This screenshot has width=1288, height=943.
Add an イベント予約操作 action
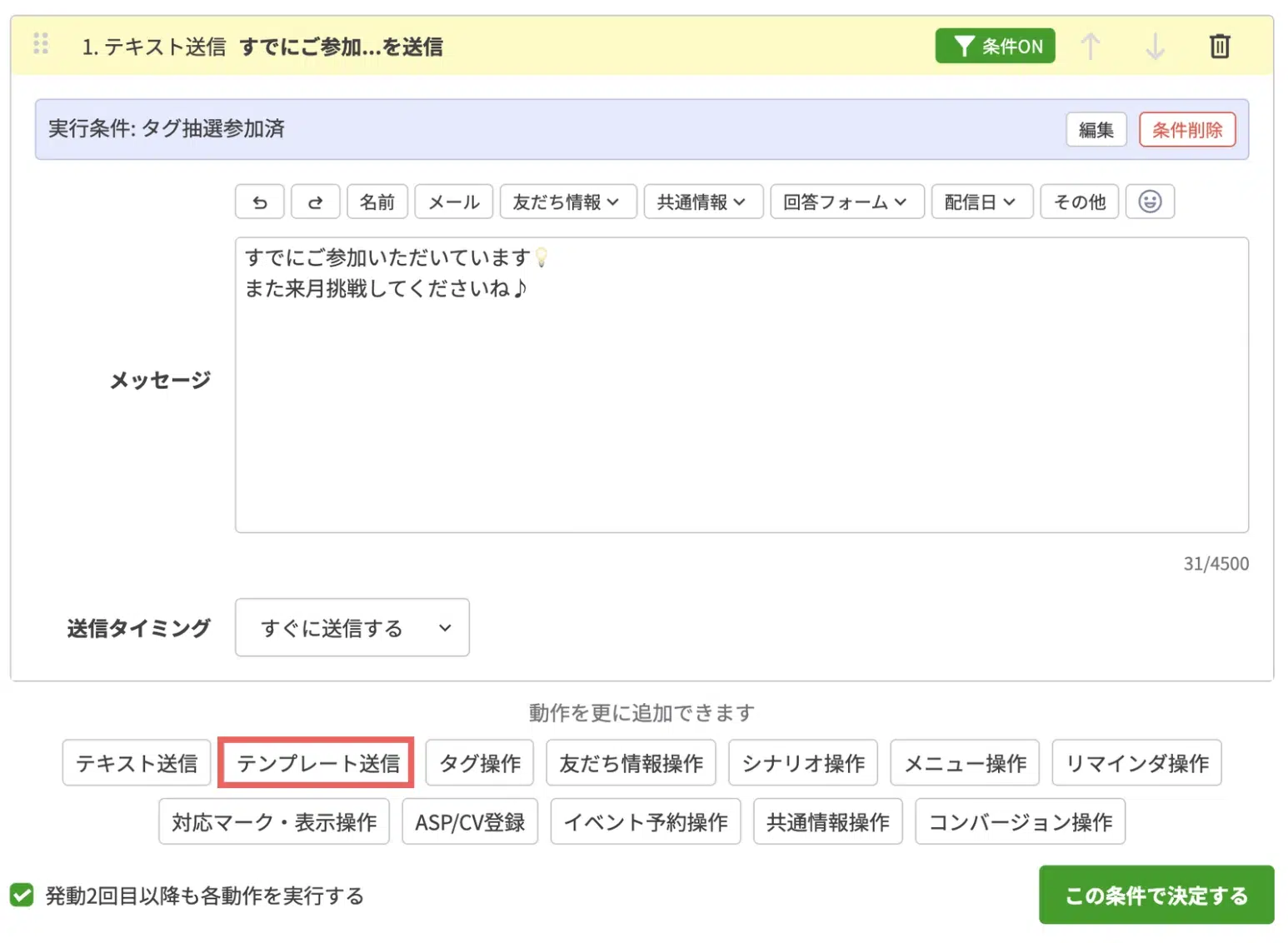pos(646,822)
